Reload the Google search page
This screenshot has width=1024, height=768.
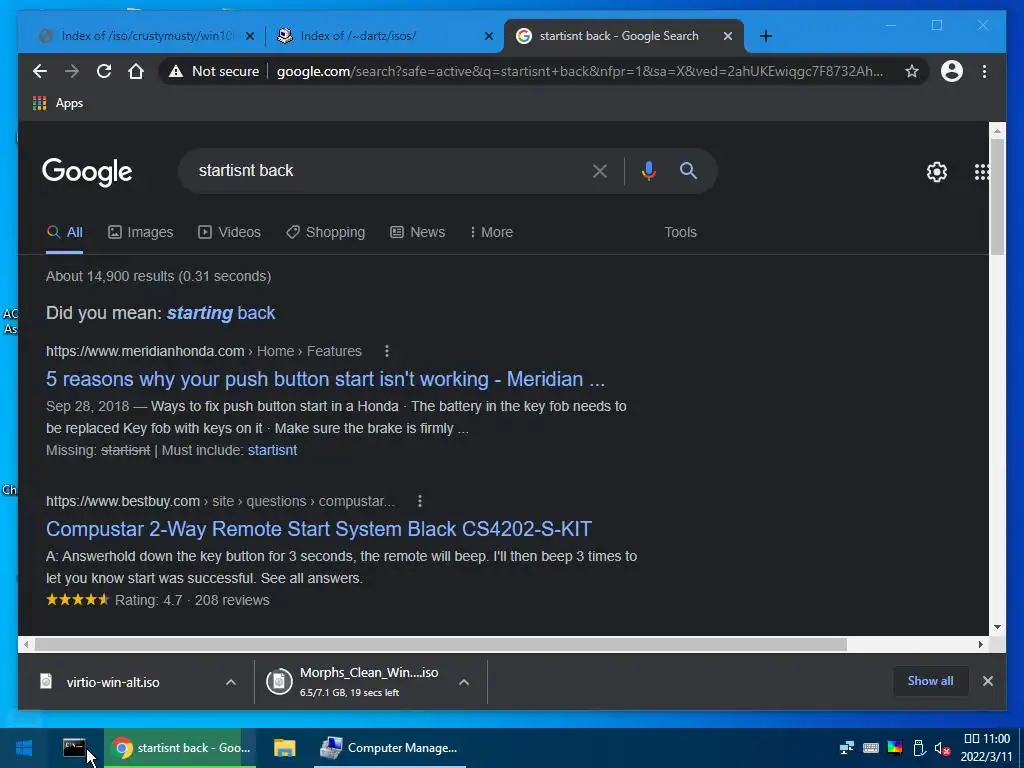coord(104,71)
